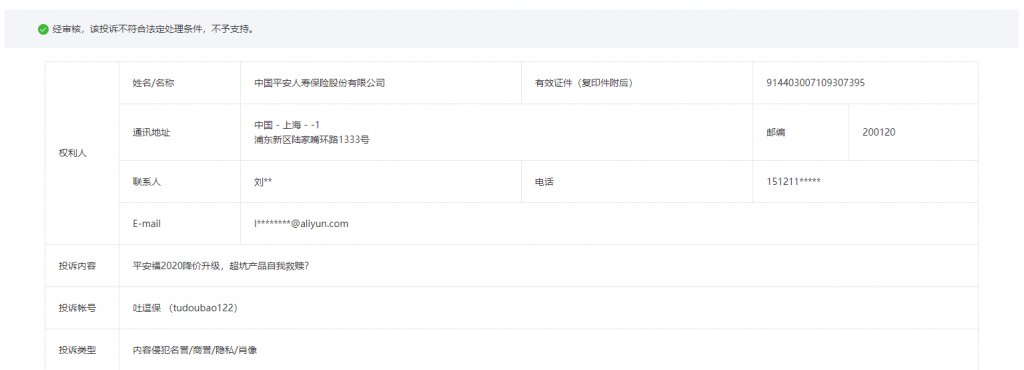
Task: Select the masked phone number 151211*****
Action: click(x=793, y=182)
